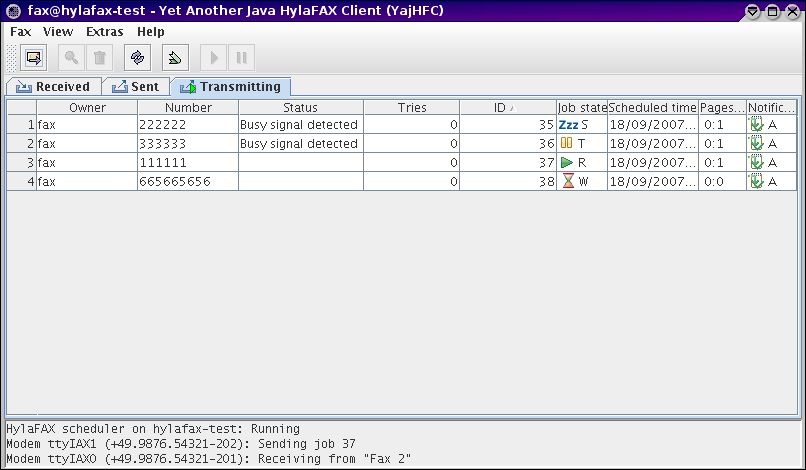Click the hourglass waiting icon for job 38
The height and width of the screenshot is (470, 806).
coord(568,181)
